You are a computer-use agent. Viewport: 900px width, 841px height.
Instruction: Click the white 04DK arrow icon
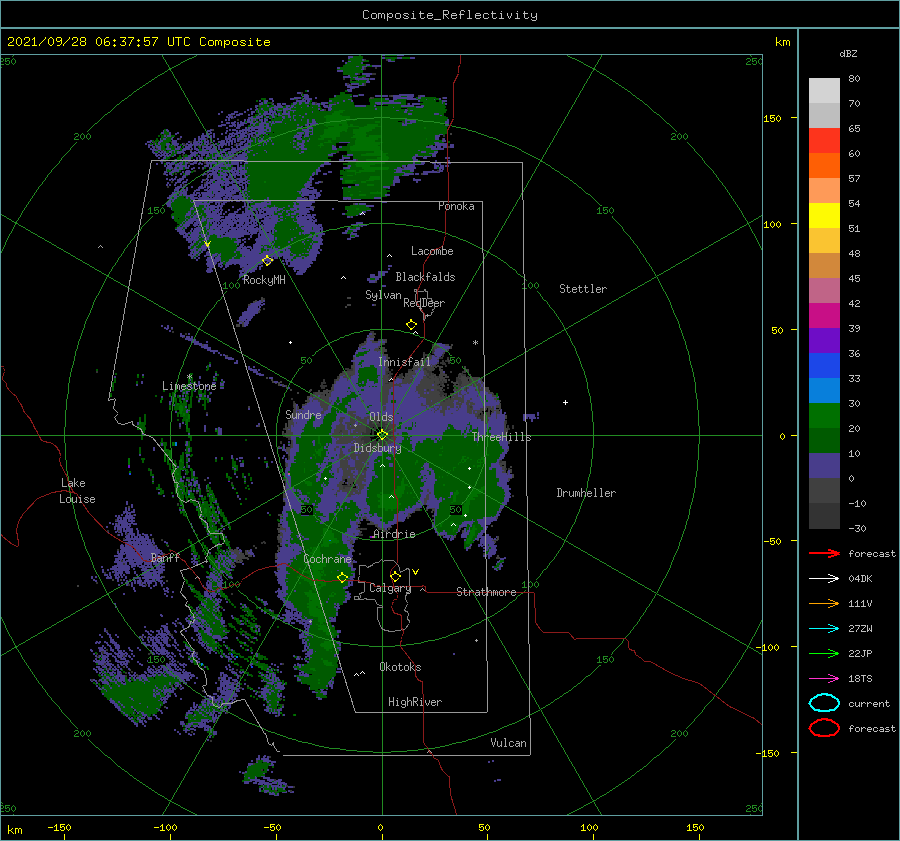[824, 579]
